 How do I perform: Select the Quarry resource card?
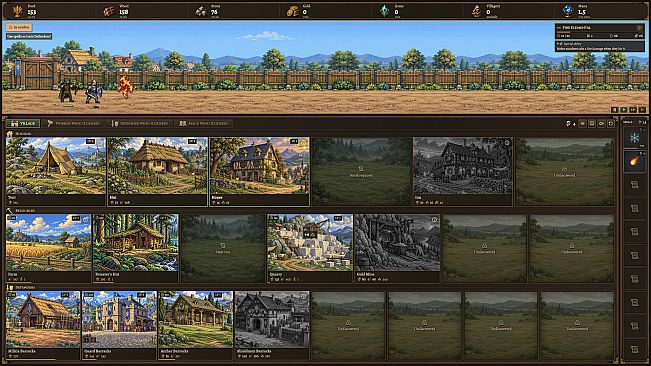coord(310,249)
